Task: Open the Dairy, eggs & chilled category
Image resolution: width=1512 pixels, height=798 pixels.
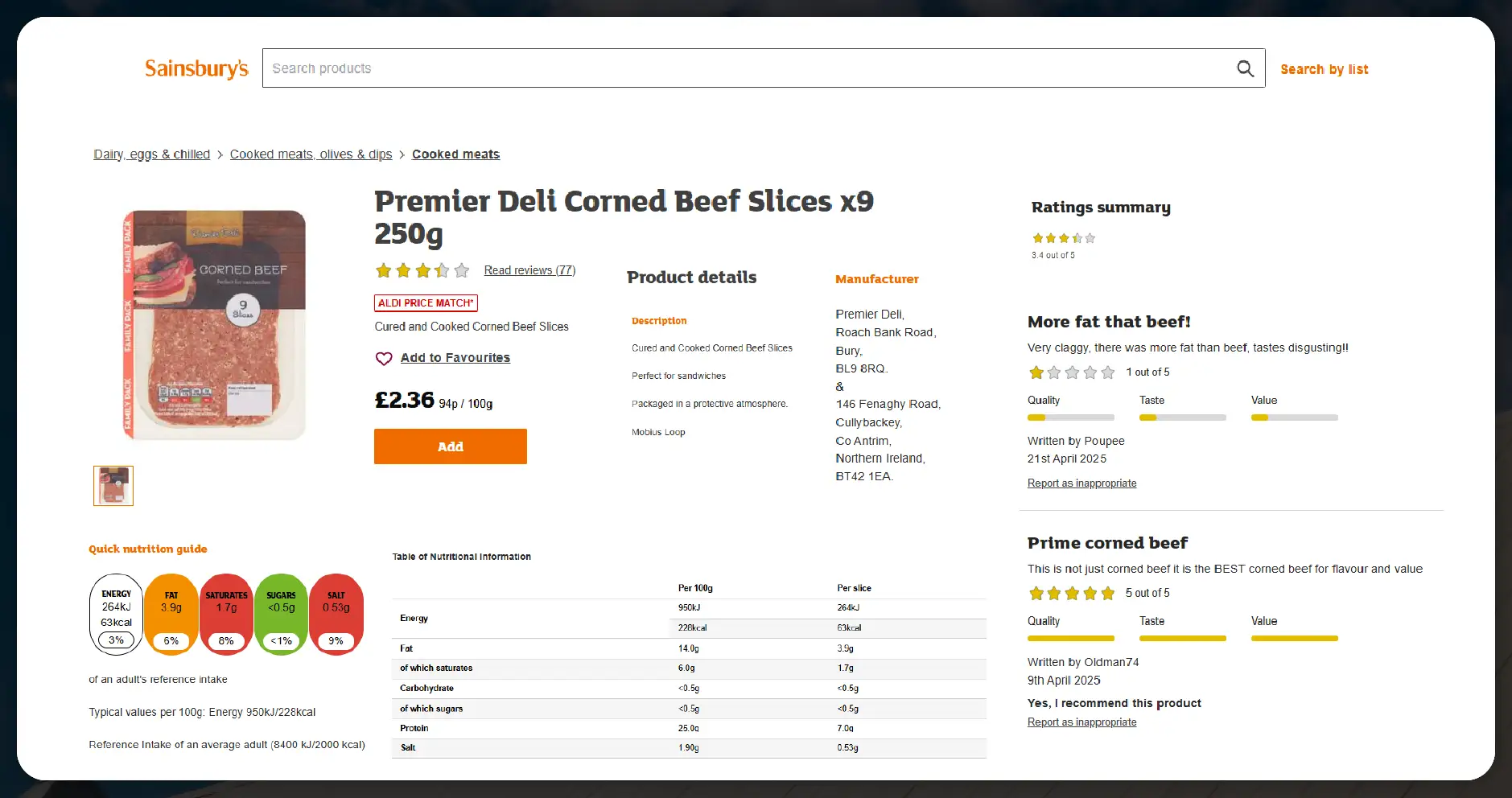Action: (x=151, y=154)
